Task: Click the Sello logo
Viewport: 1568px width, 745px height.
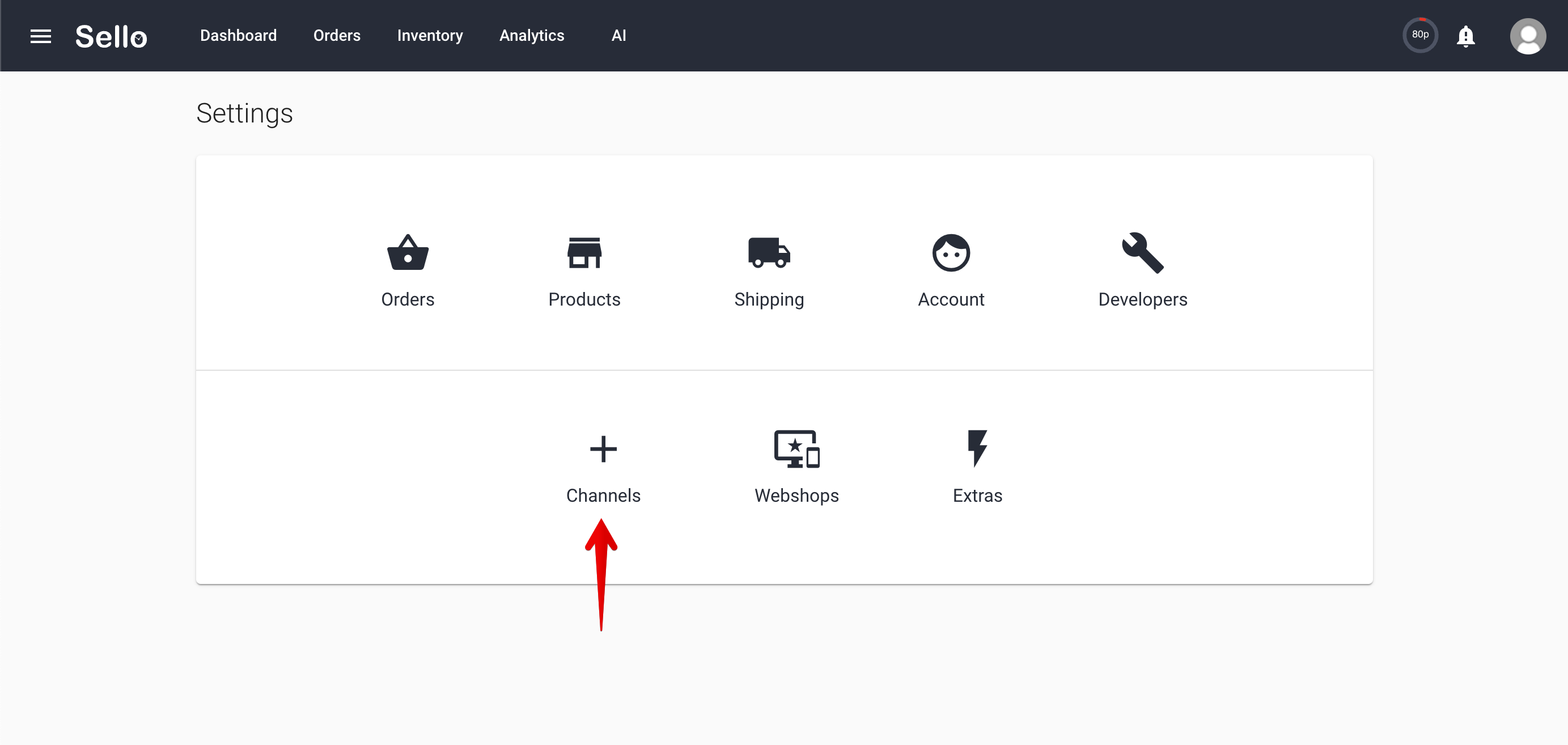Action: [x=111, y=36]
